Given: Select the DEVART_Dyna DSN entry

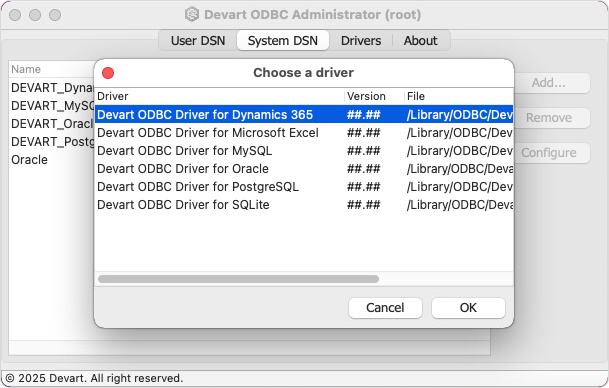Looking at the screenshot, I should [x=52, y=88].
